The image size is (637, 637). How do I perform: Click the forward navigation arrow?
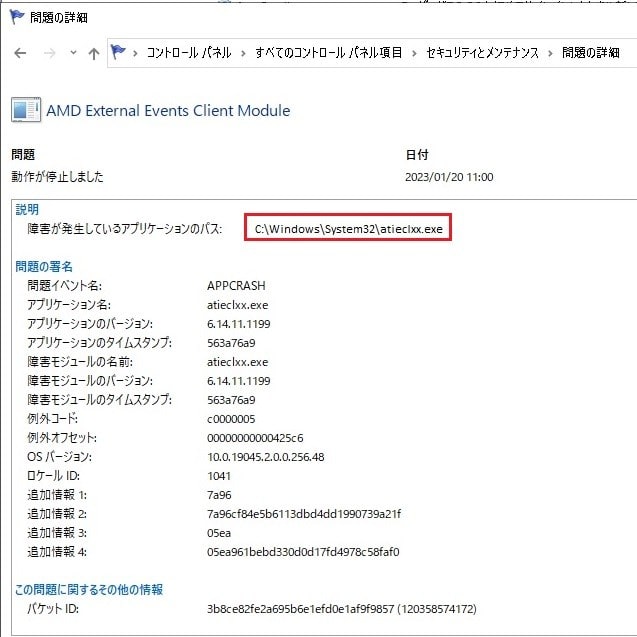click(x=49, y=53)
